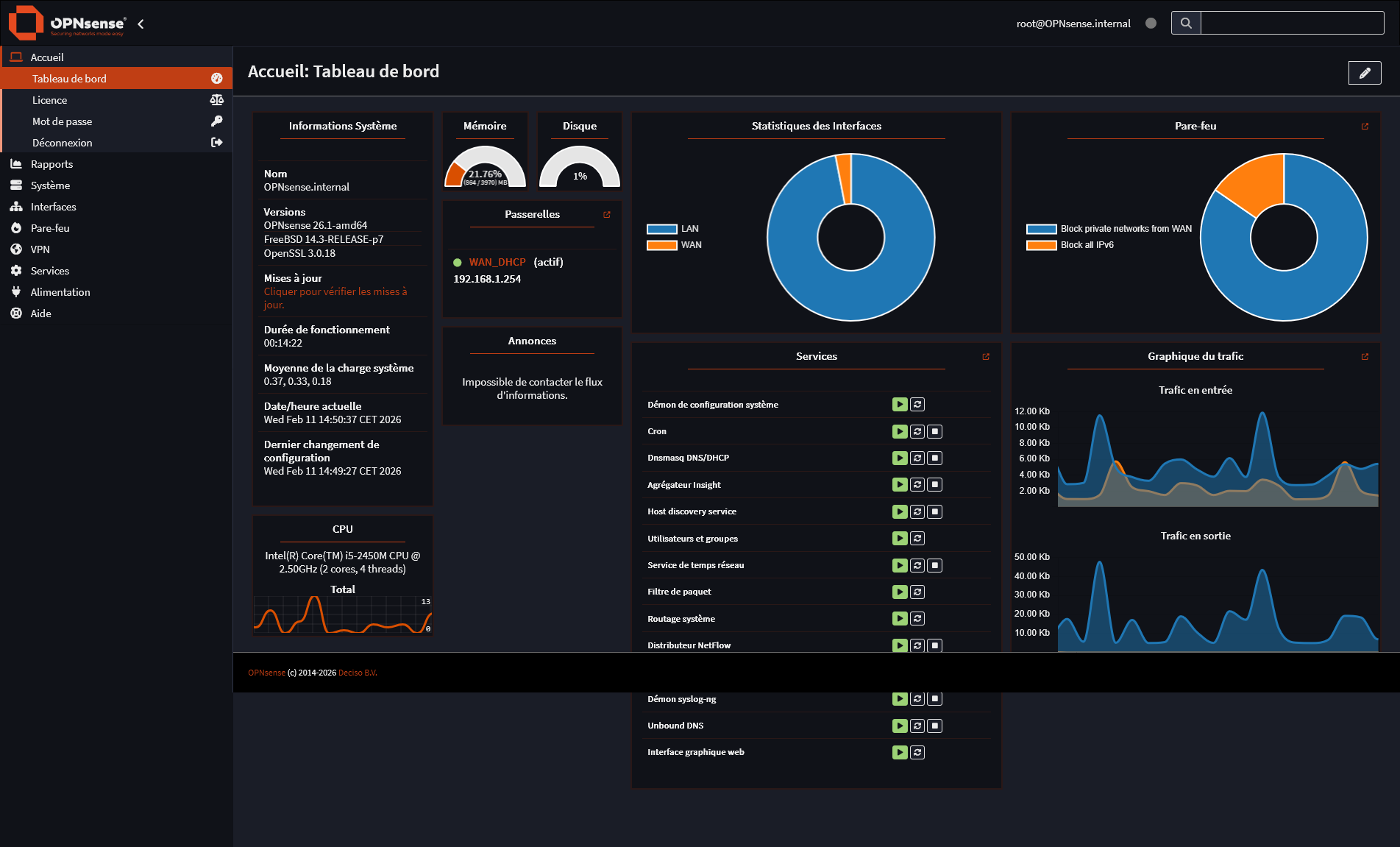1400x847 pixels.
Task: Stop the Unbound DNS service
Action: click(934, 726)
